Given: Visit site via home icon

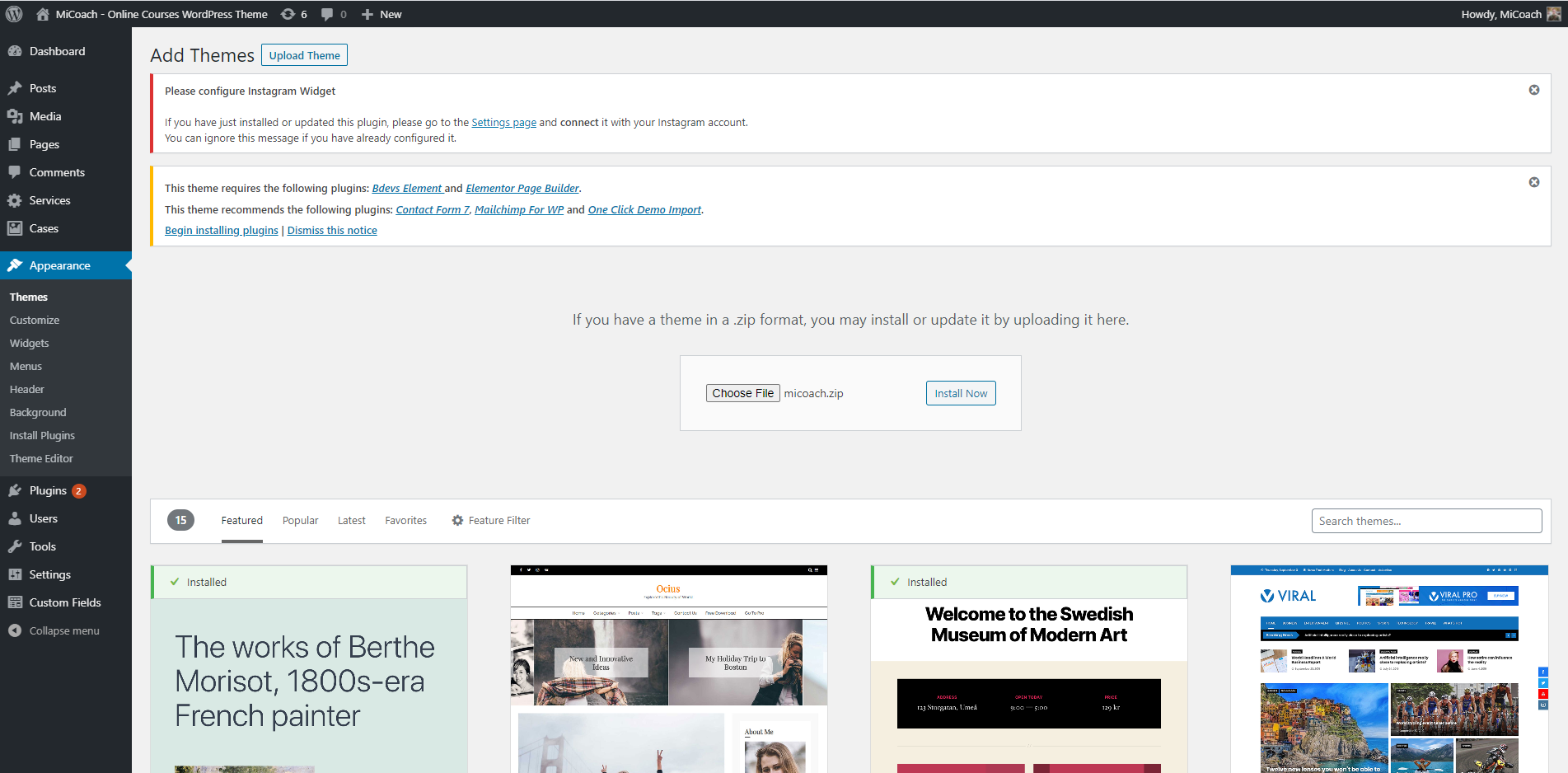Looking at the screenshot, I should tap(43, 14).
